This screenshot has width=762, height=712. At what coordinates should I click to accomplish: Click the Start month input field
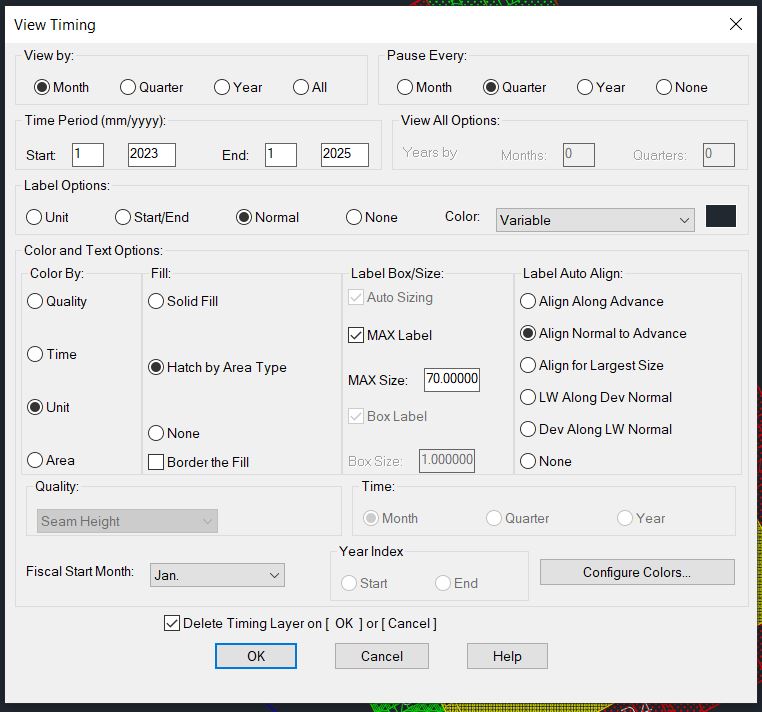click(88, 155)
